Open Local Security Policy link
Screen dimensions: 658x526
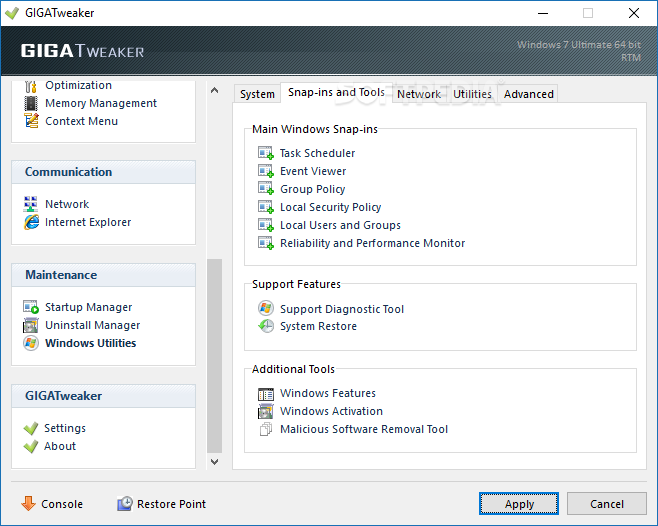coord(330,207)
